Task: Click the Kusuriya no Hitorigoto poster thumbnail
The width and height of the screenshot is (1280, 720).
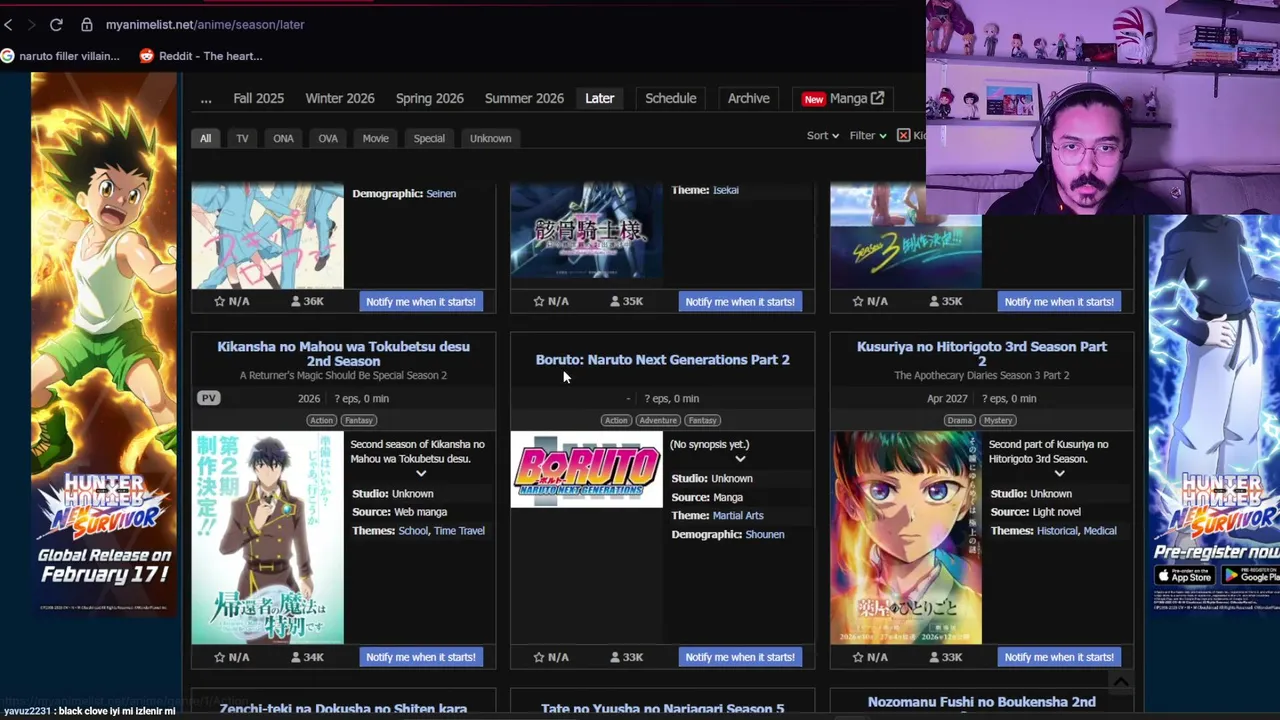Action: click(906, 537)
